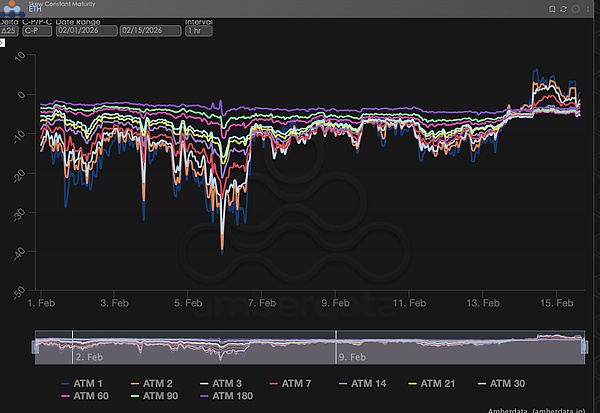Viewport: 600px width, 413px height.
Task: Open the C-P selector dropdown
Action: click(36, 30)
